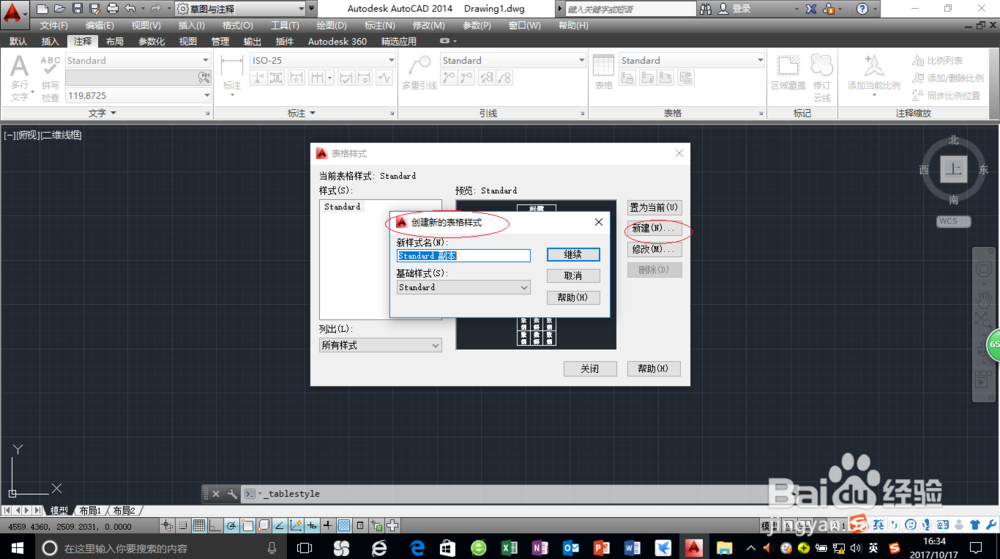Toggle Grid Display in status bar
This screenshot has width=1000, height=559.
(x=199, y=526)
